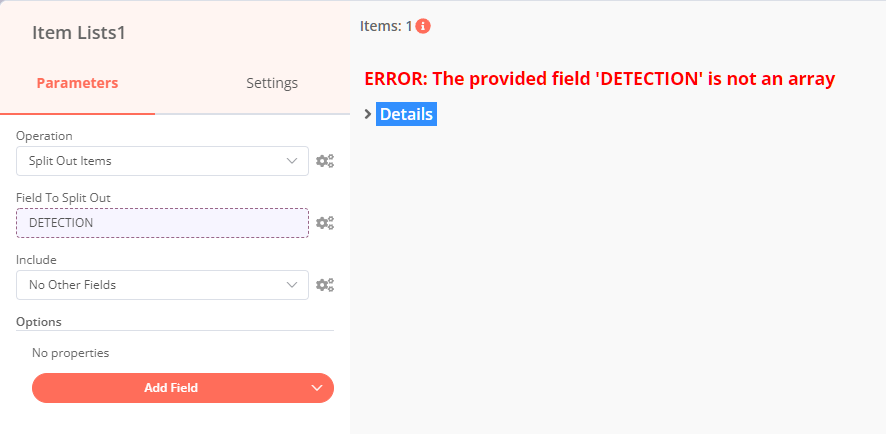
Task: Click the Item Lists1 node title
Action: [79, 32]
